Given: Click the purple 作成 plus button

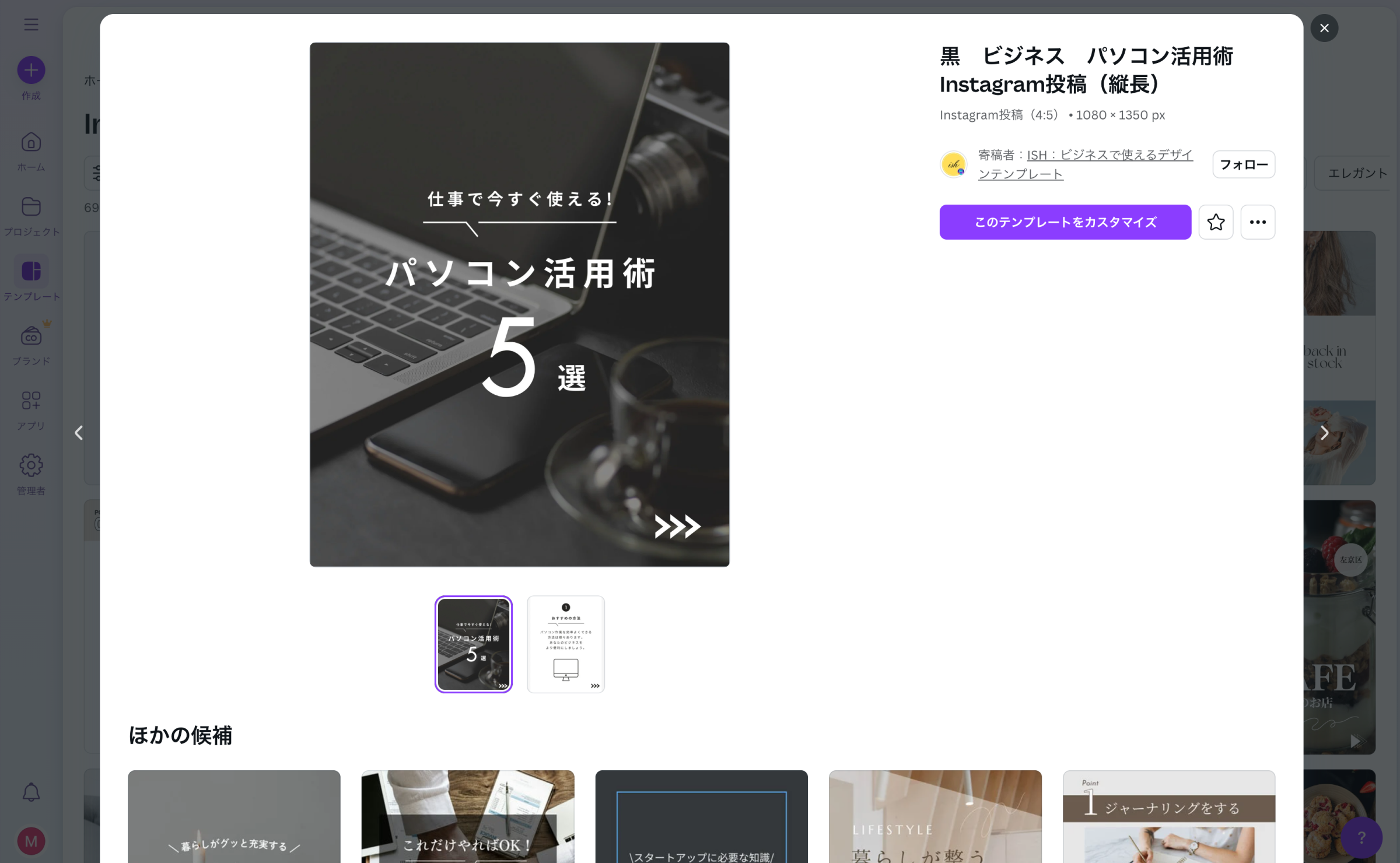Looking at the screenshot, I should (31, 70).
